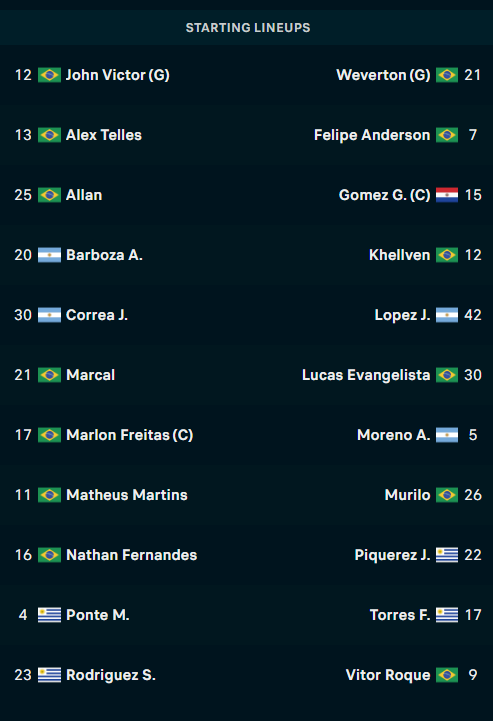Click the Brazil flag next to Weverton
This screenshot has width=493, height=721.
point(447,75)
